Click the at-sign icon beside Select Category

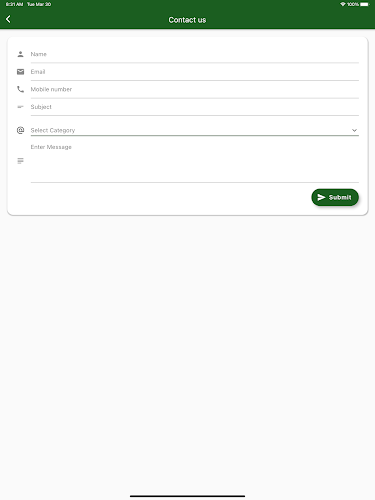coord(20,130)
